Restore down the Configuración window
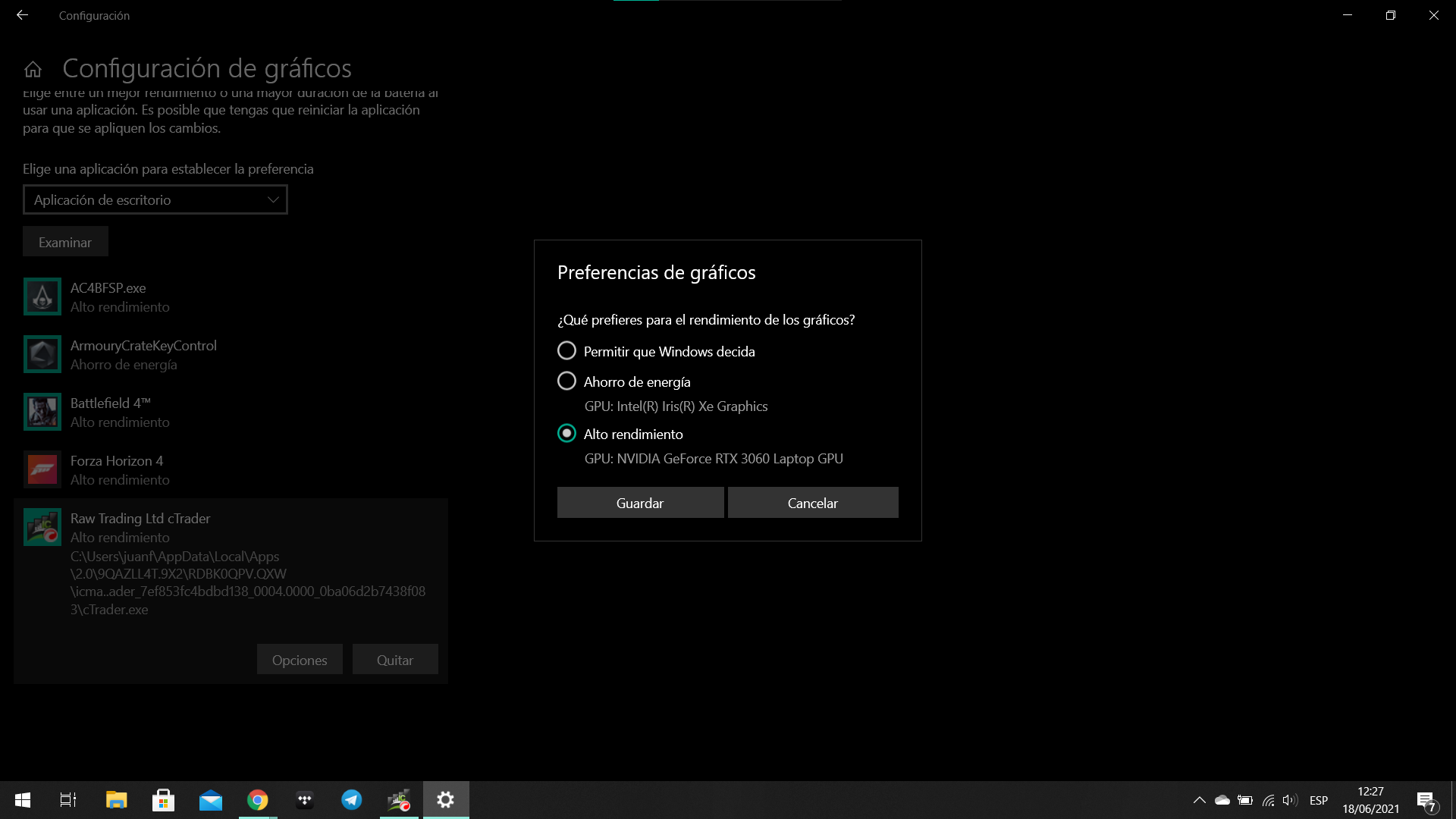Image resolution: width=1456 pixels, height=819 pixels. pyautogui.click(x=1391, y=15)
